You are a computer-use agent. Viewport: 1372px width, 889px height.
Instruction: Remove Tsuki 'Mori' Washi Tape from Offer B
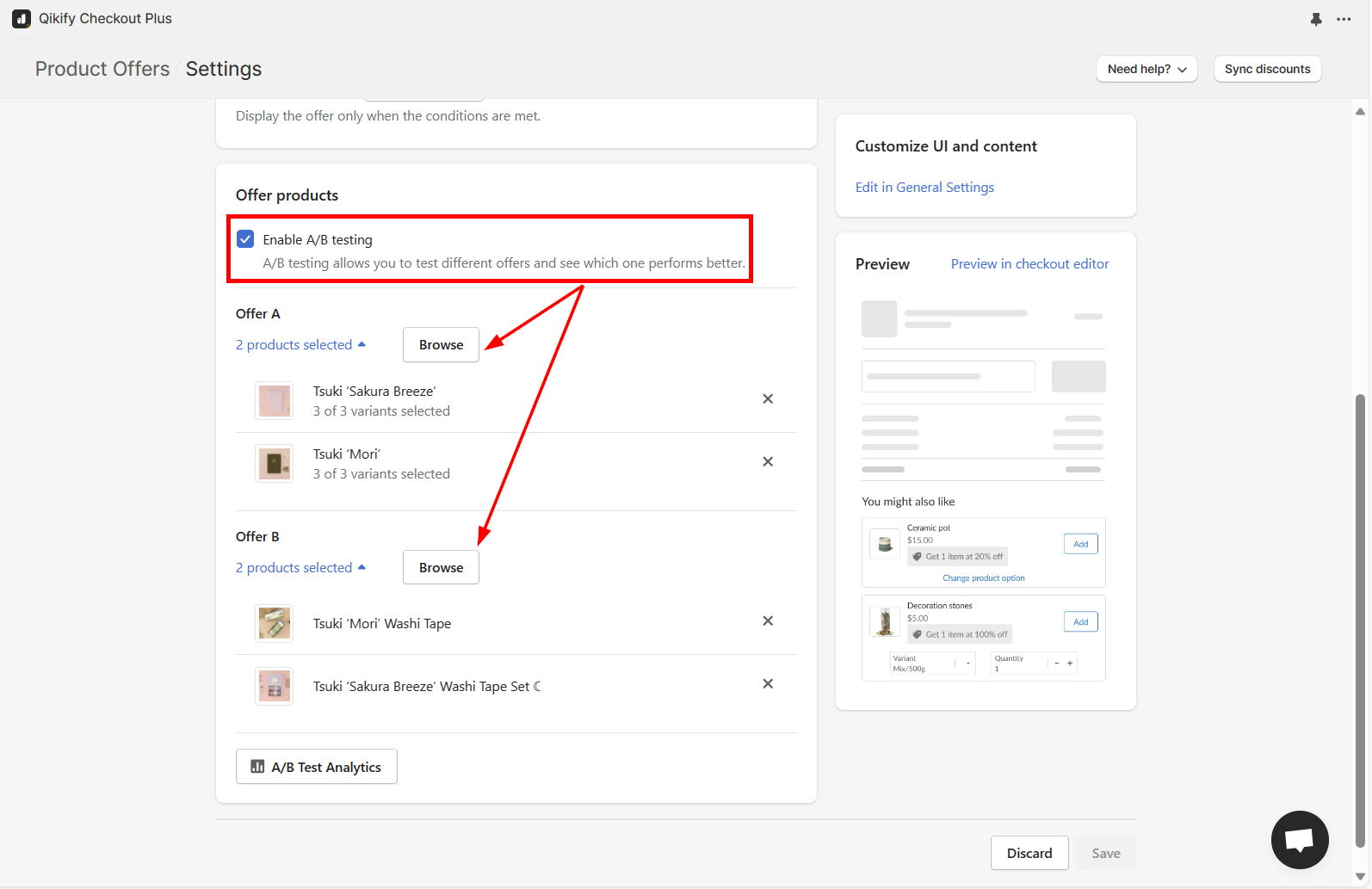768,621
